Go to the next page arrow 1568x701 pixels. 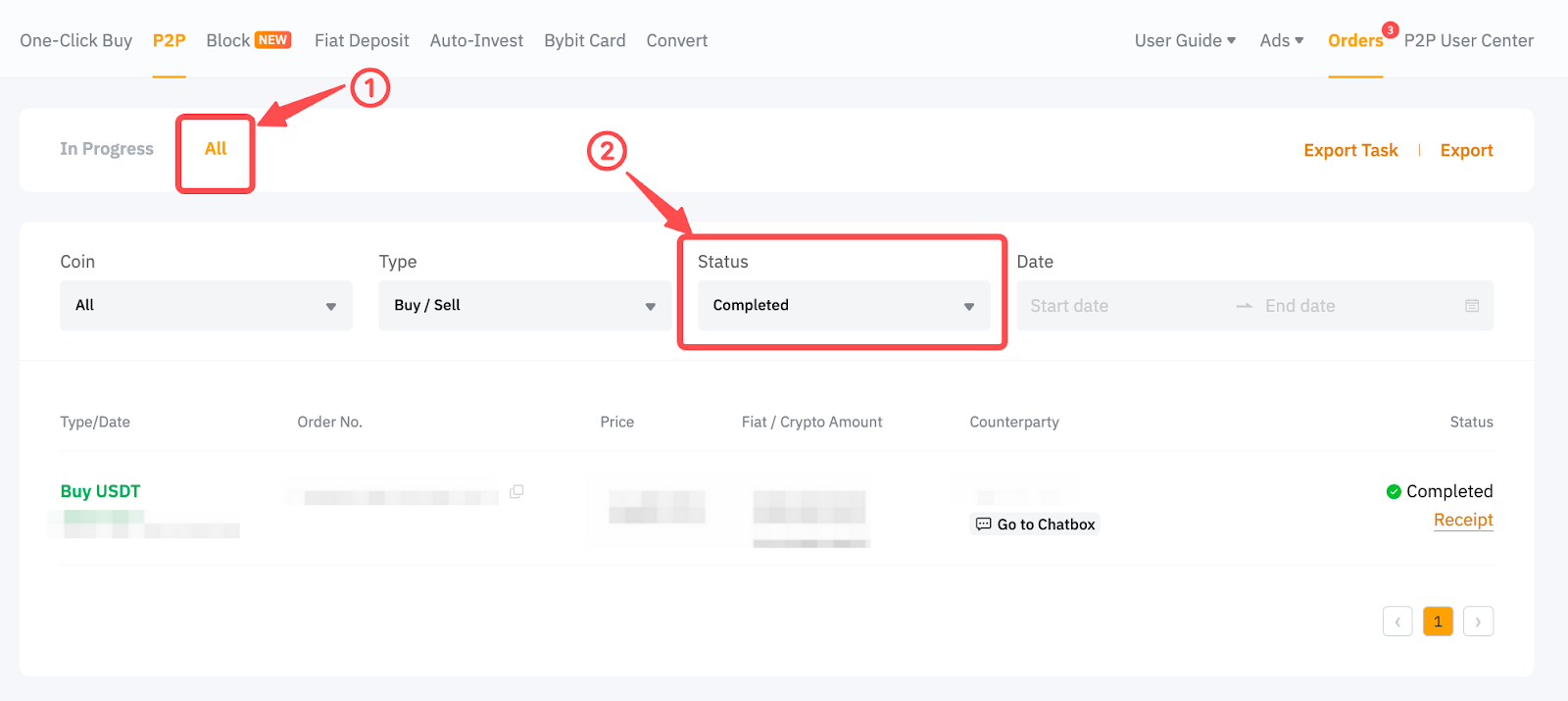pos(1478,622)
